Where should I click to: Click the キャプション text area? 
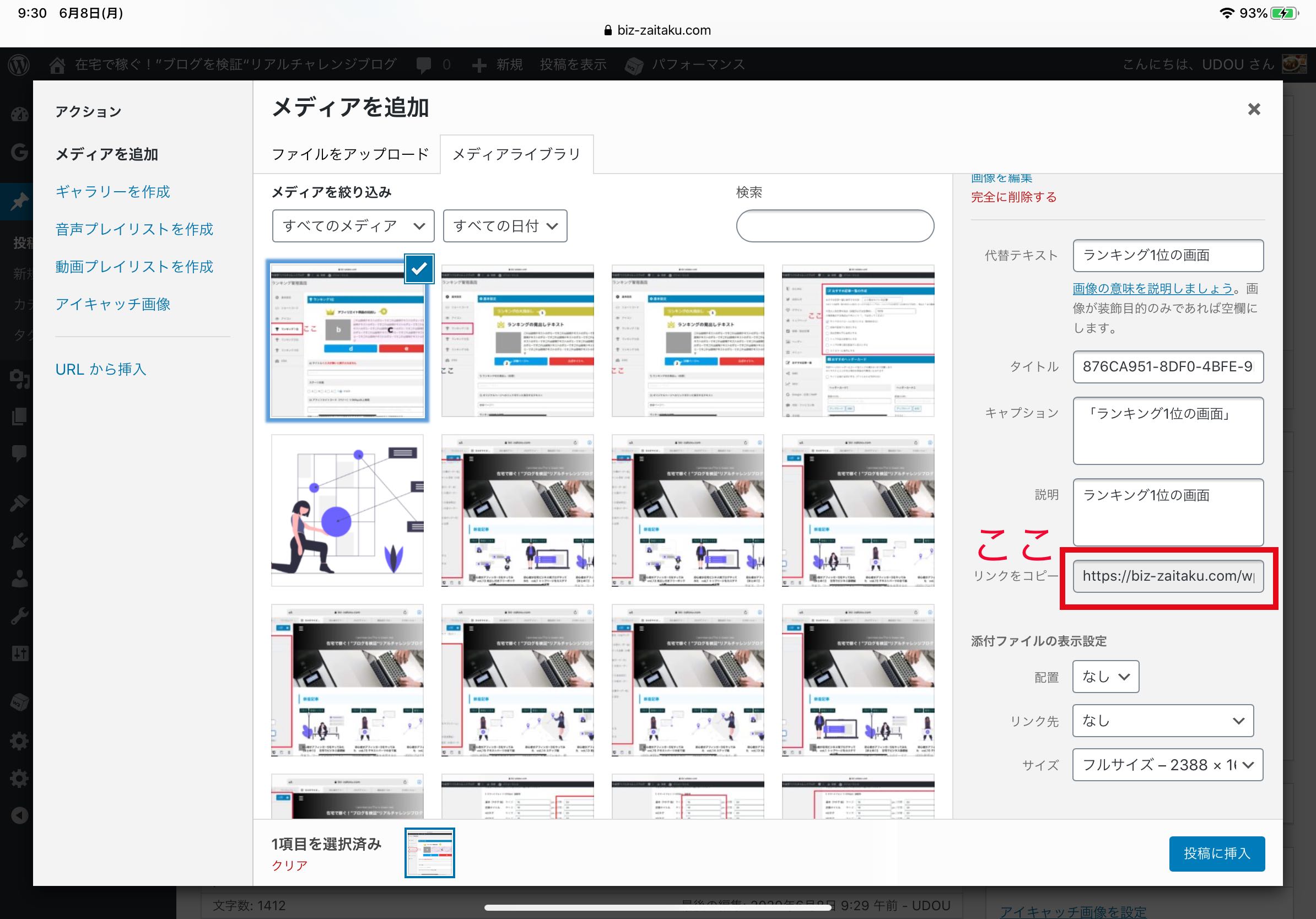[x=1168, y=431]
